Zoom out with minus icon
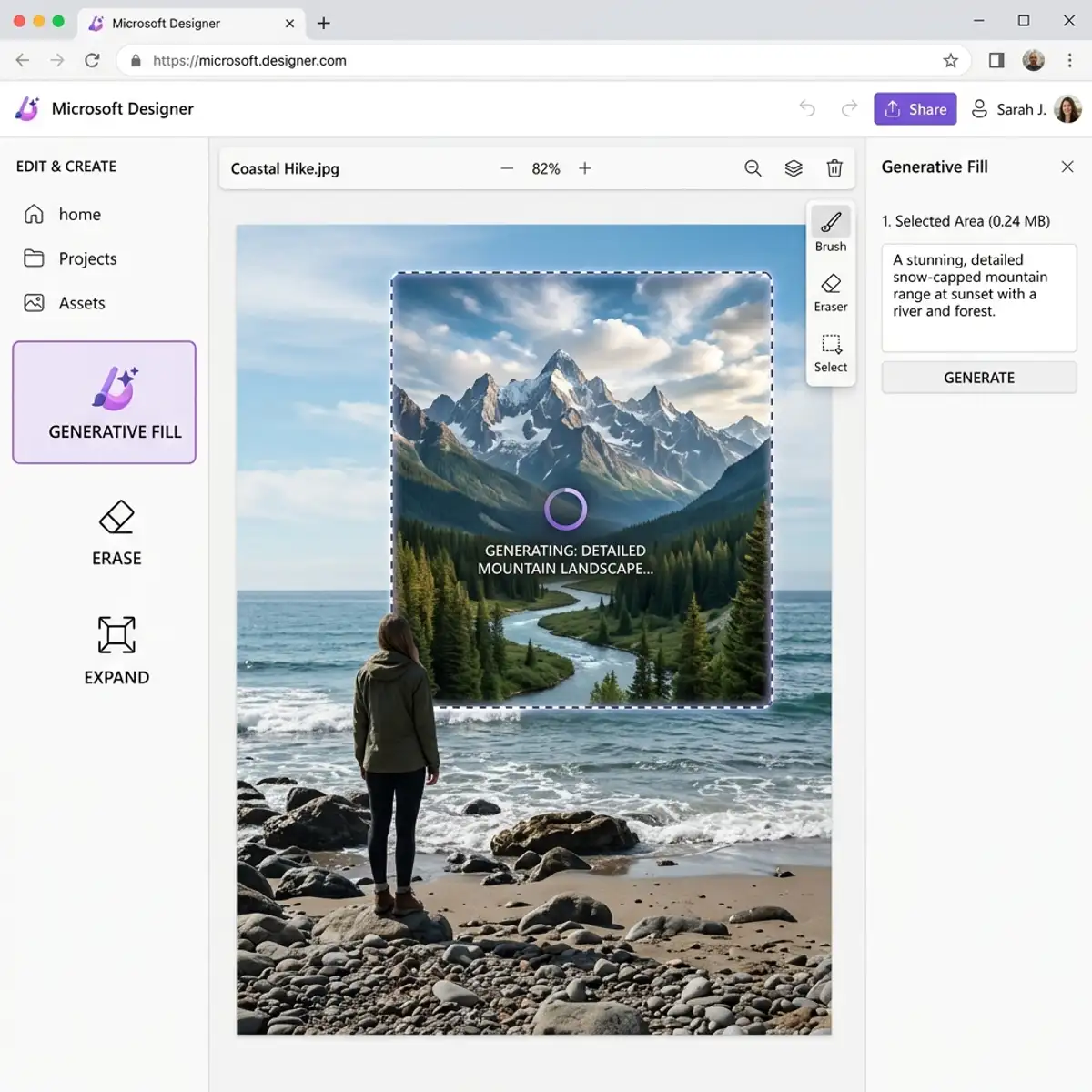 coord(507,168)
